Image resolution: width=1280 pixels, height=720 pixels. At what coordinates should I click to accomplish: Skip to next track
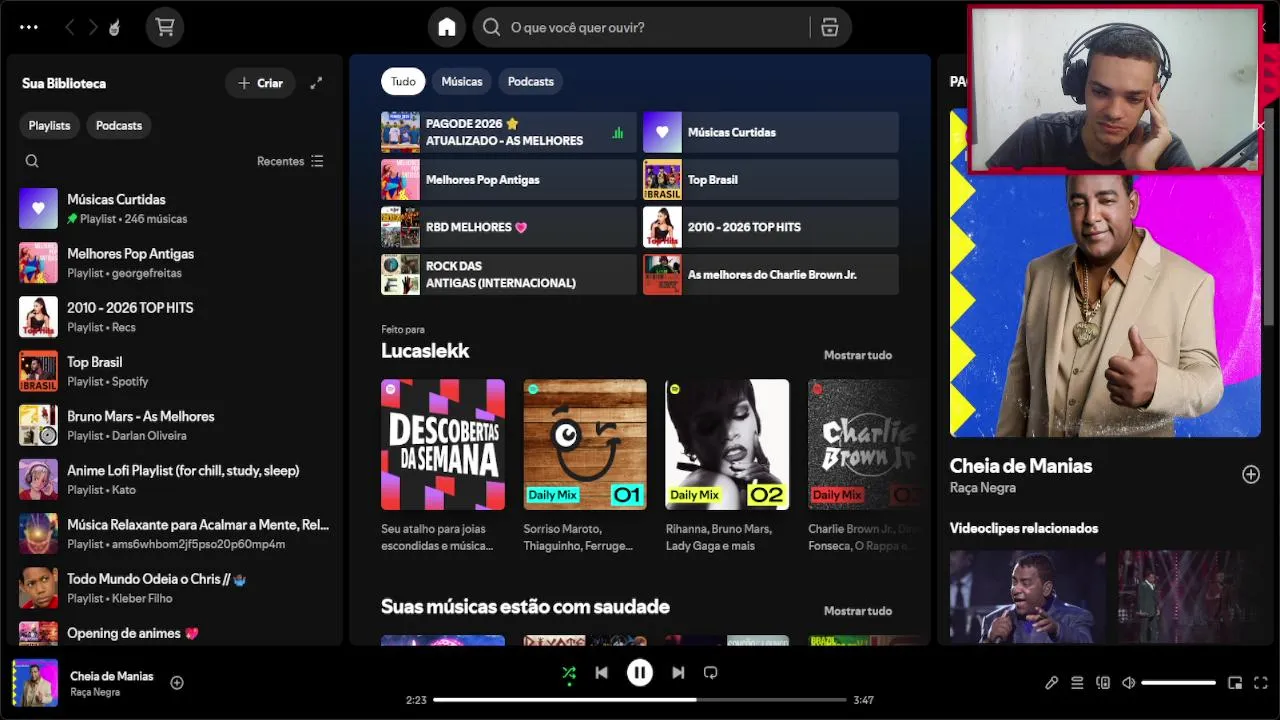(x=678, y=673)
